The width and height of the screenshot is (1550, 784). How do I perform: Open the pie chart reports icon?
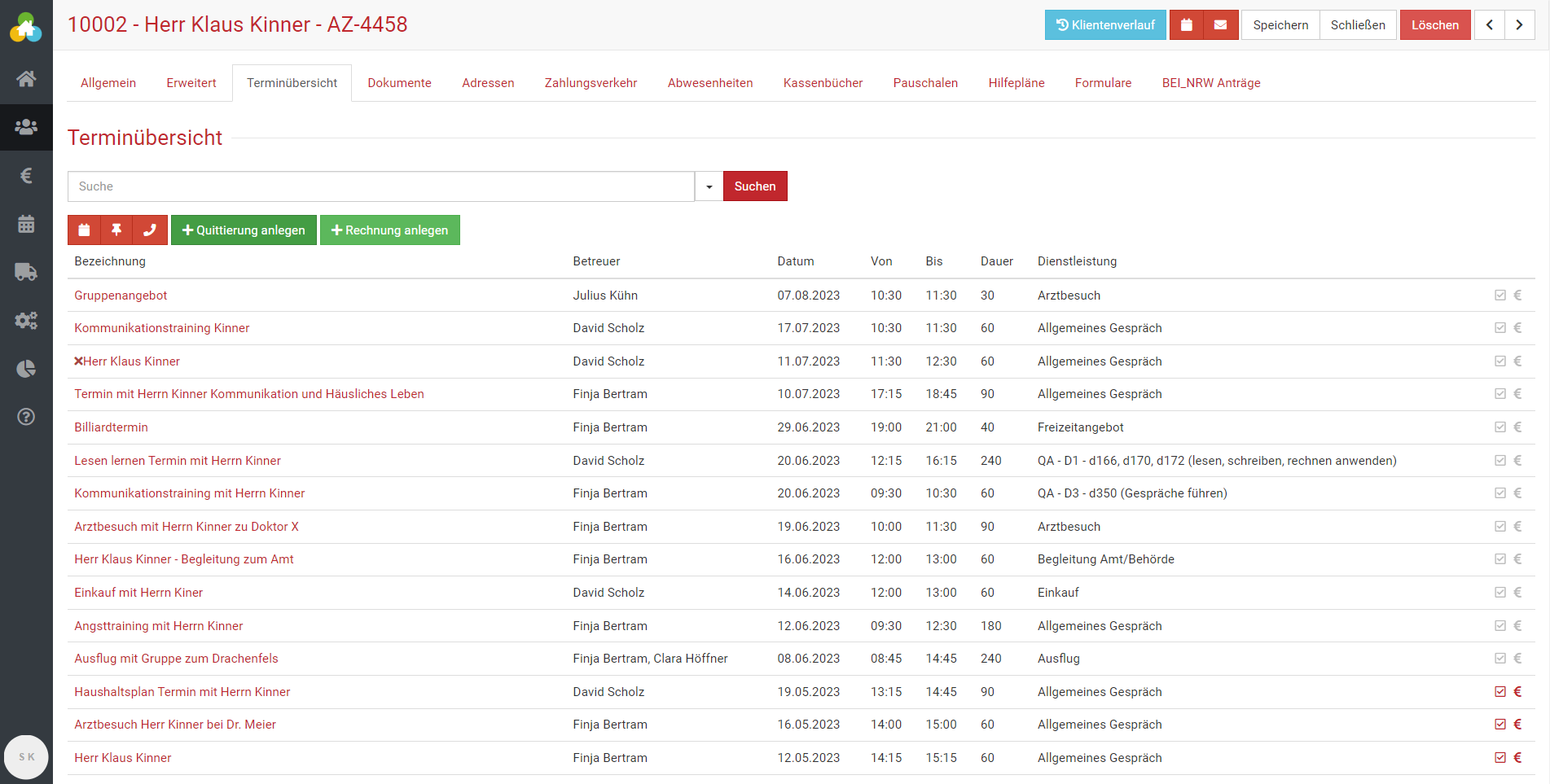(x=26, y=369)
